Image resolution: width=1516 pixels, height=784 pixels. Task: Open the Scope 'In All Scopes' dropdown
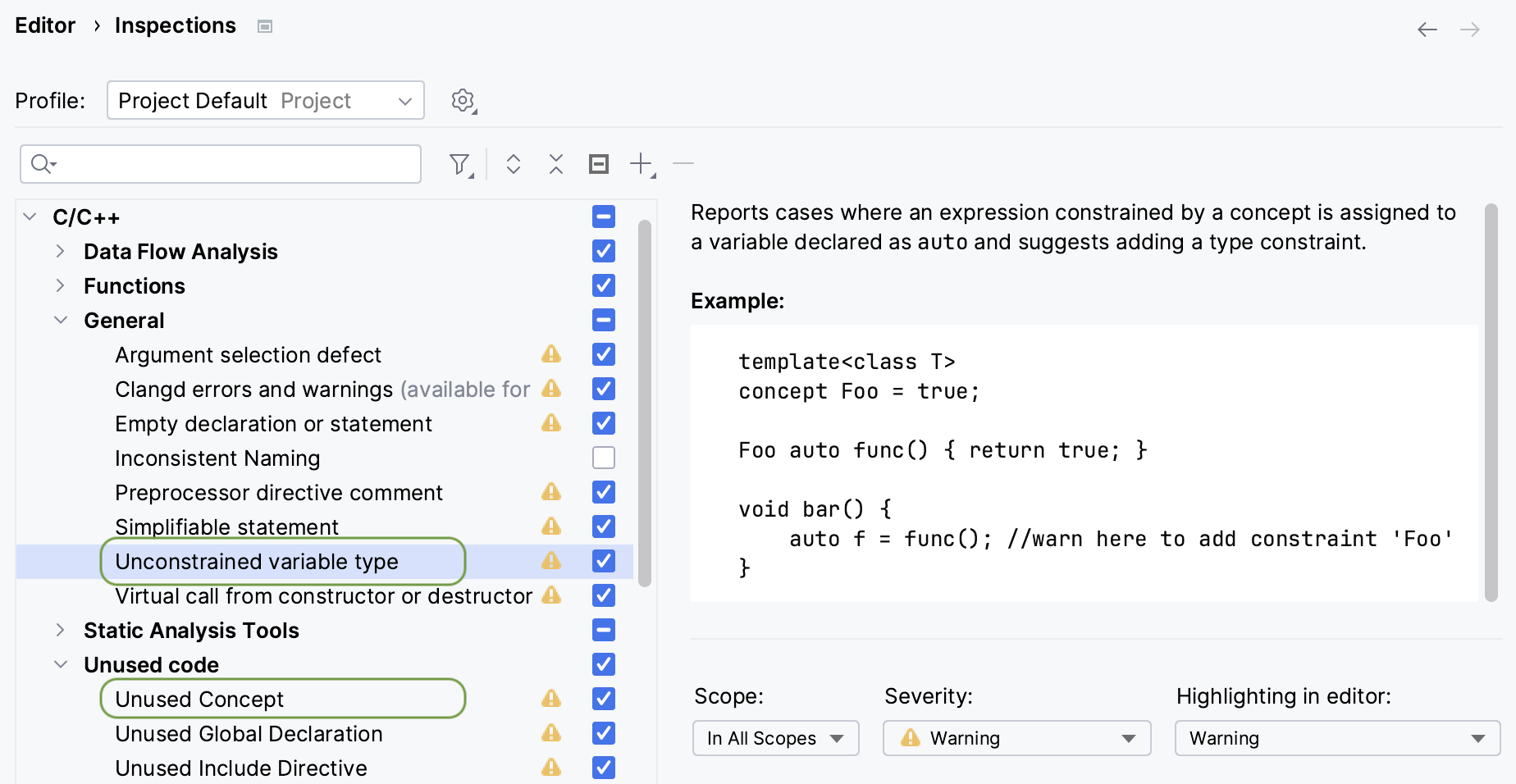[775, 738]
